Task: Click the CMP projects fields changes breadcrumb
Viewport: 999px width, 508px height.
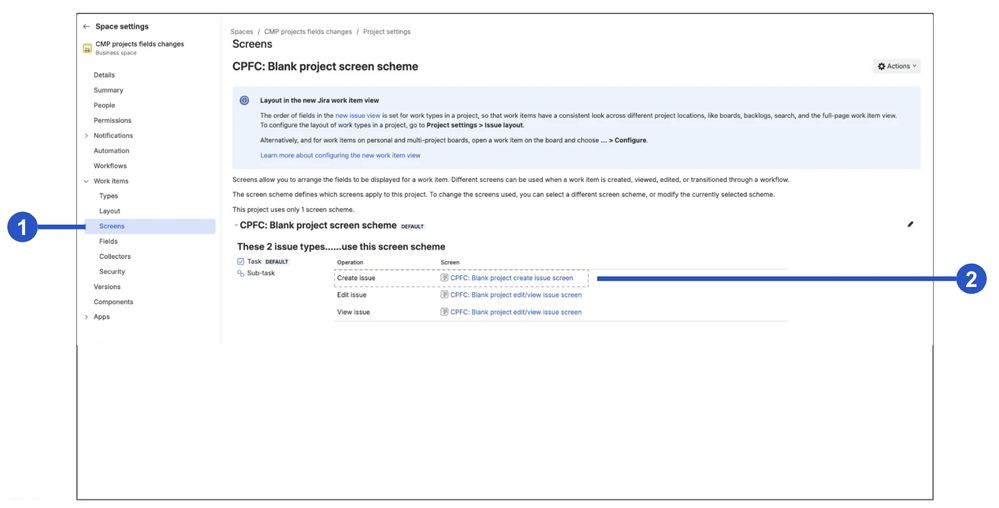Action: point(308,32)
